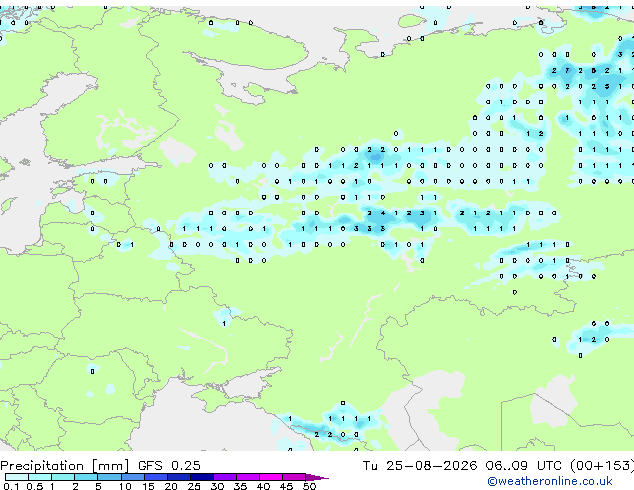This screenshot has height=490, width=634.
Task: Open the weatheronline.co.uk copyright link
Action: tap(550, 481)
